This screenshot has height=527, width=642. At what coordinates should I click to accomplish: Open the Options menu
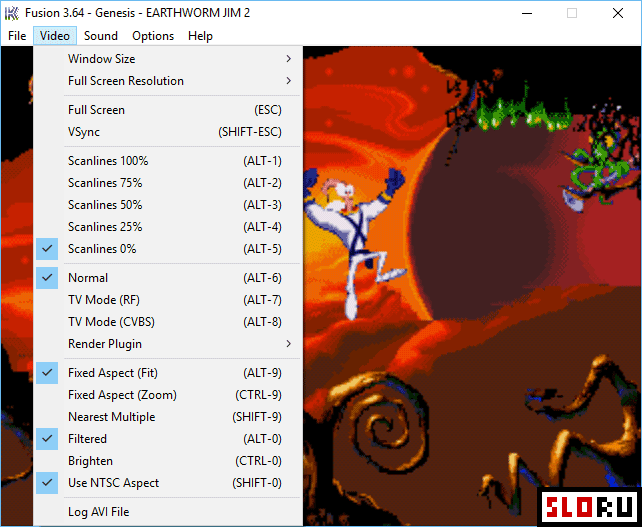(x=153, y=36)
